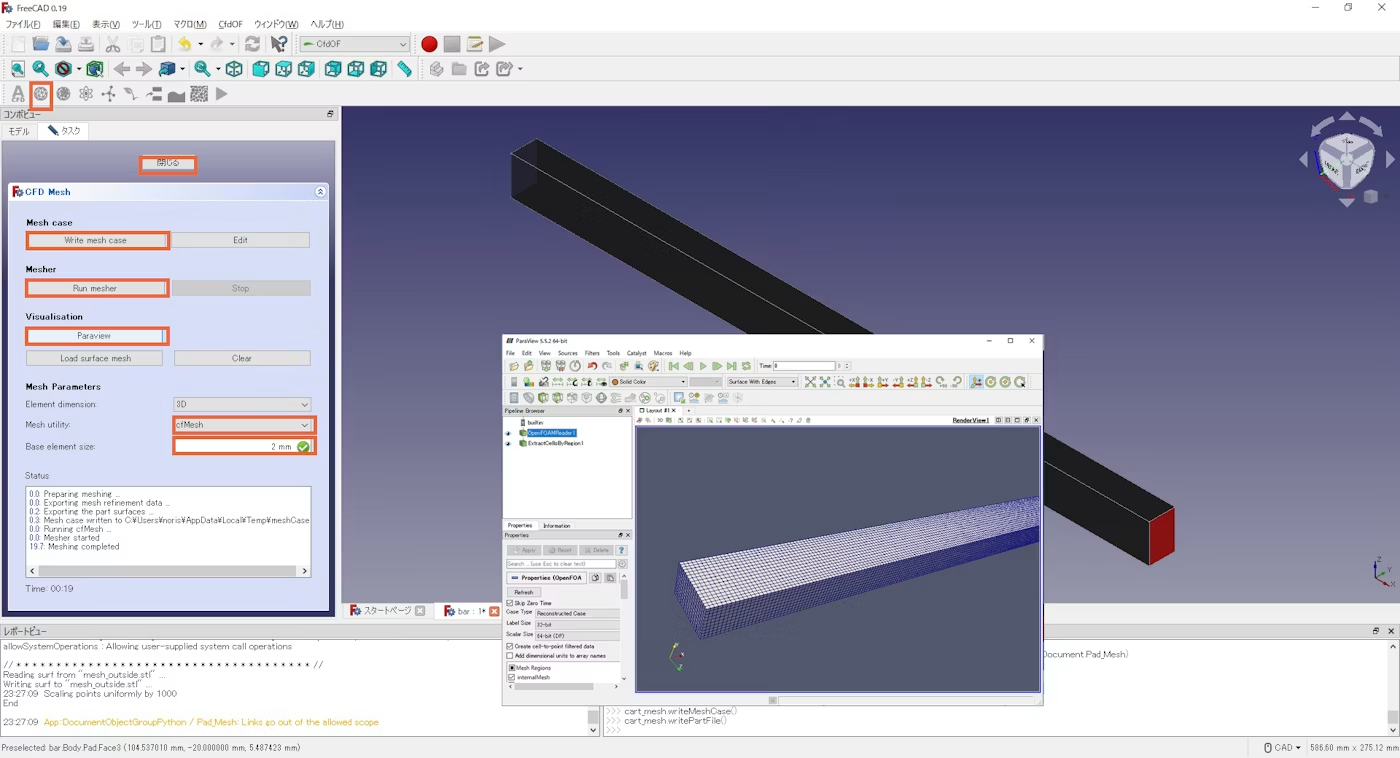Enable Add dimensional units to array names
This screenshot has height=758, width=1400.
(510, 656)
